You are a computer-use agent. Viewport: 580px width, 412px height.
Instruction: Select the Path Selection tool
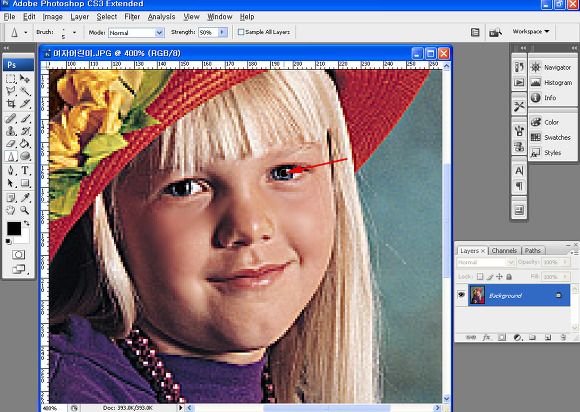coord(11,183)
